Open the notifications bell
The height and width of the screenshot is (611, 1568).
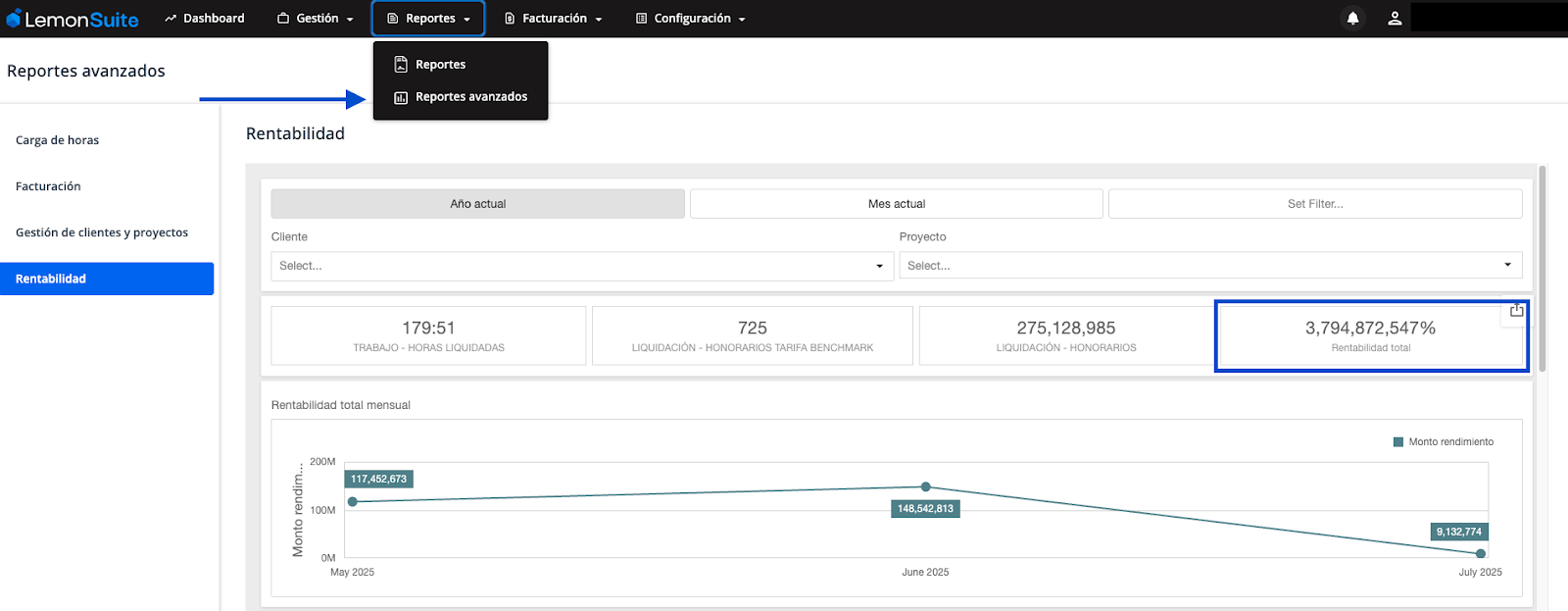coord(1352,19)
